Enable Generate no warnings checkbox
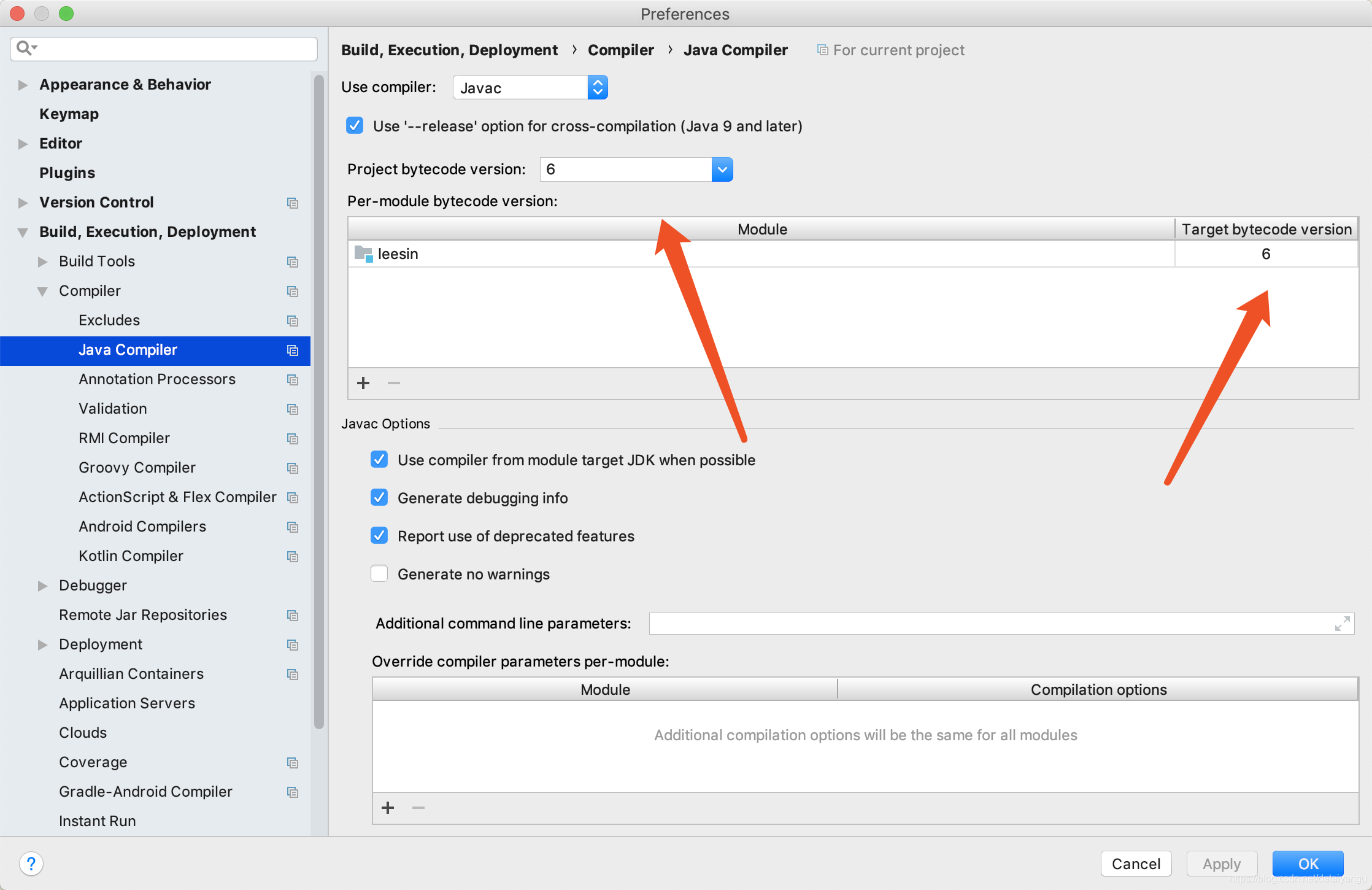Screen dimensions: 1372x890 coord(379,574)
